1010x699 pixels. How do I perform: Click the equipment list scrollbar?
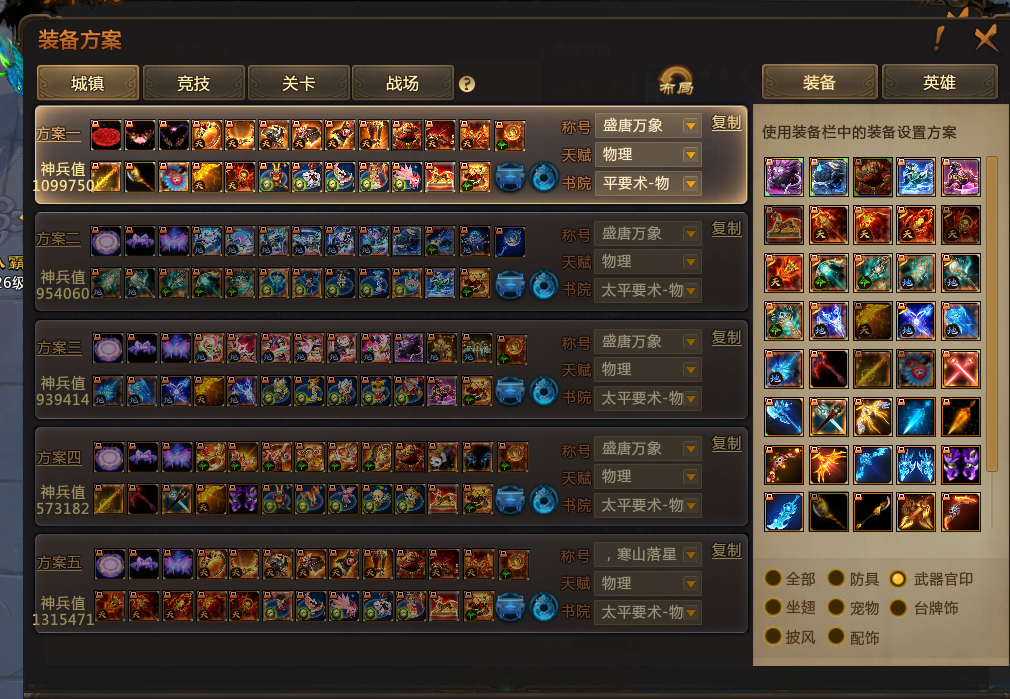(x=992, y=316)
